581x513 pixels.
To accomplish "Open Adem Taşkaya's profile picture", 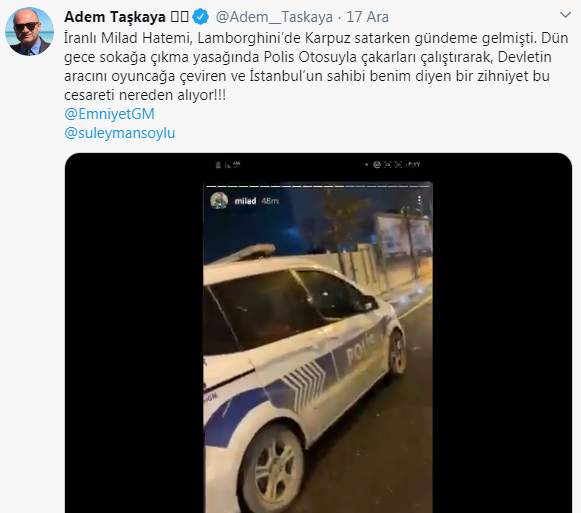I will [29, 31].
